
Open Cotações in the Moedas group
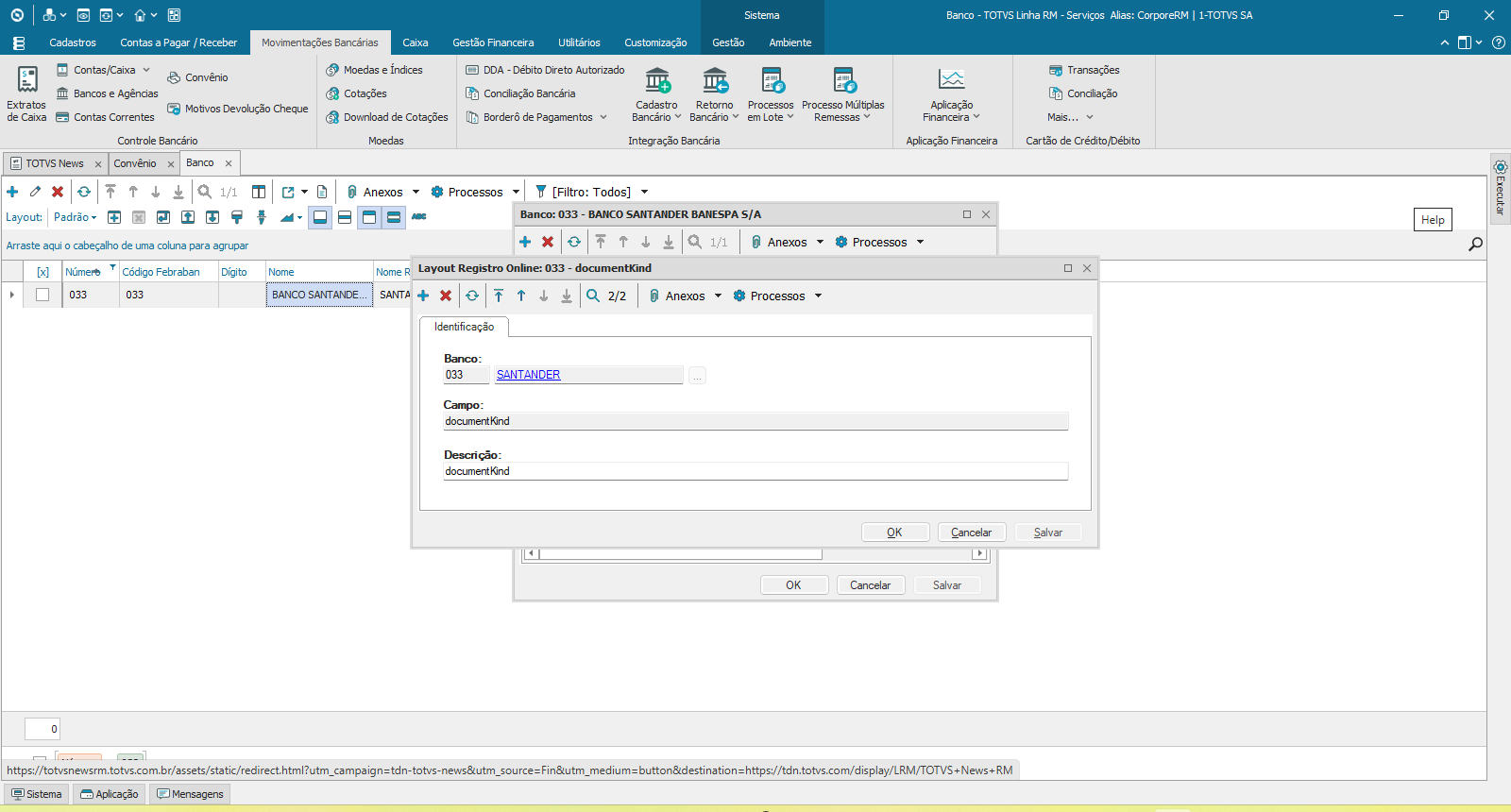356,93
